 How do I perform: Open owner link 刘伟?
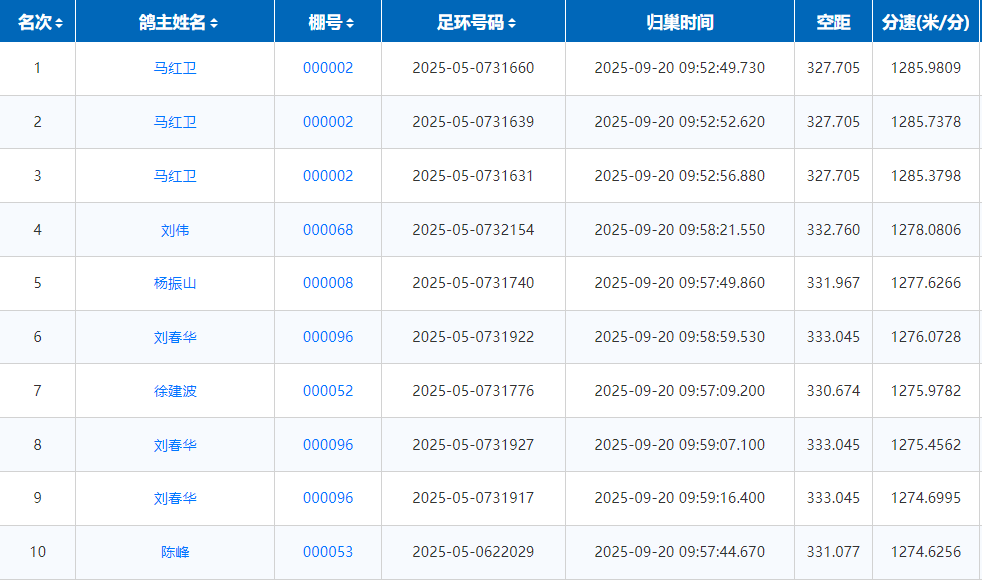click(175, 230)
